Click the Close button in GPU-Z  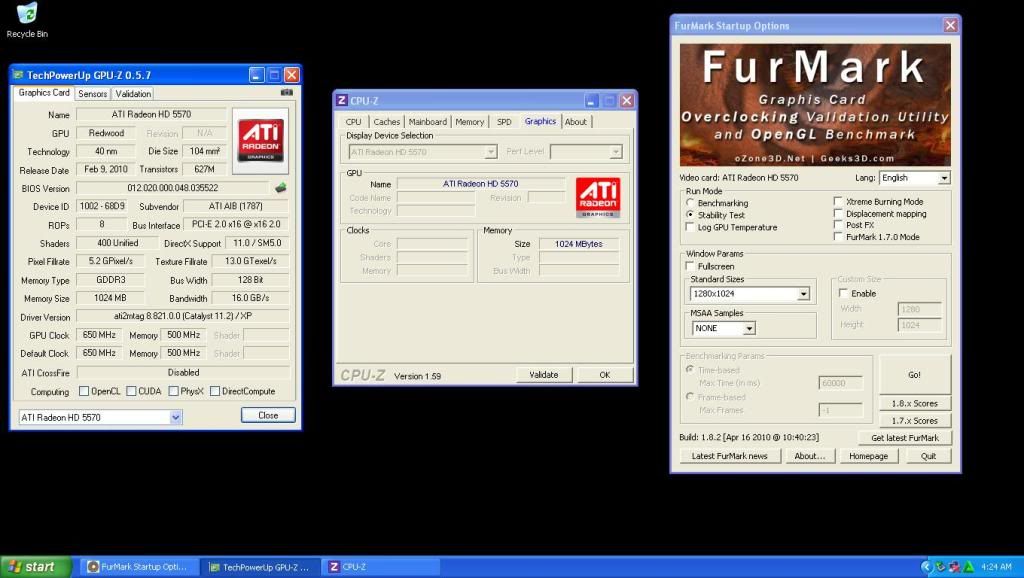268,415
